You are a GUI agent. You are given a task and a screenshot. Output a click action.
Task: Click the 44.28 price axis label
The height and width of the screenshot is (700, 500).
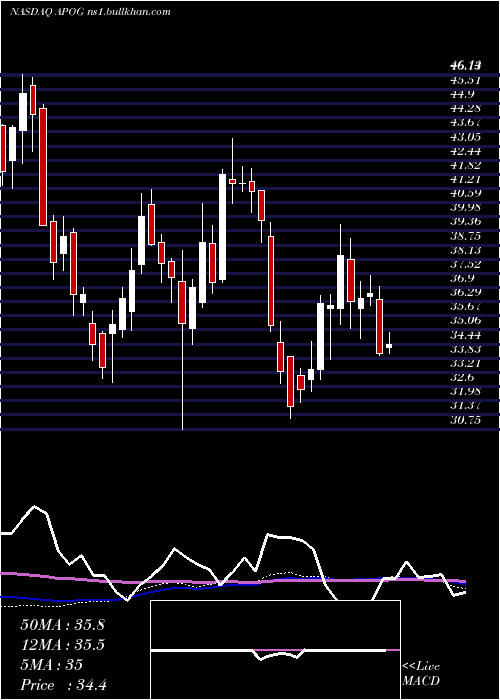[466, 108]
